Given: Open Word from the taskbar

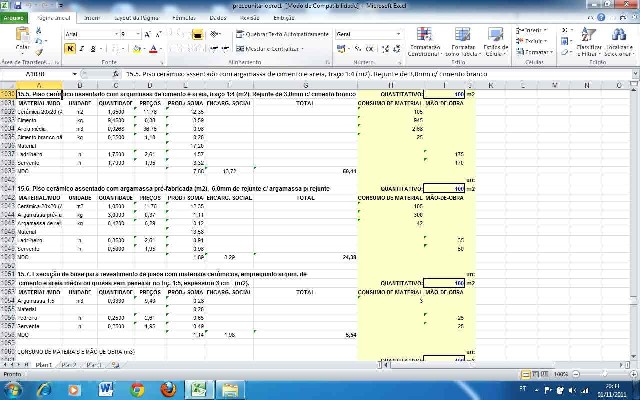Looking at the screenshot, I should (x=106, y=390).
